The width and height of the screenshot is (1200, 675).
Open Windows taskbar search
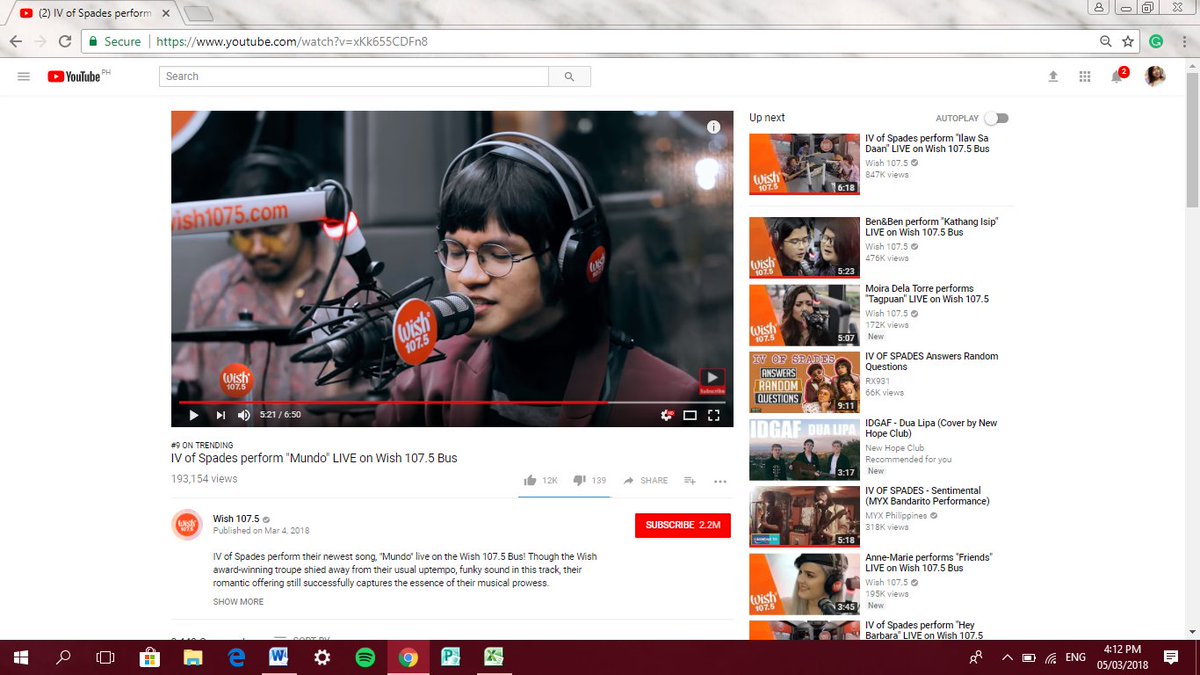pyautogui.click(x=64, y=657)
